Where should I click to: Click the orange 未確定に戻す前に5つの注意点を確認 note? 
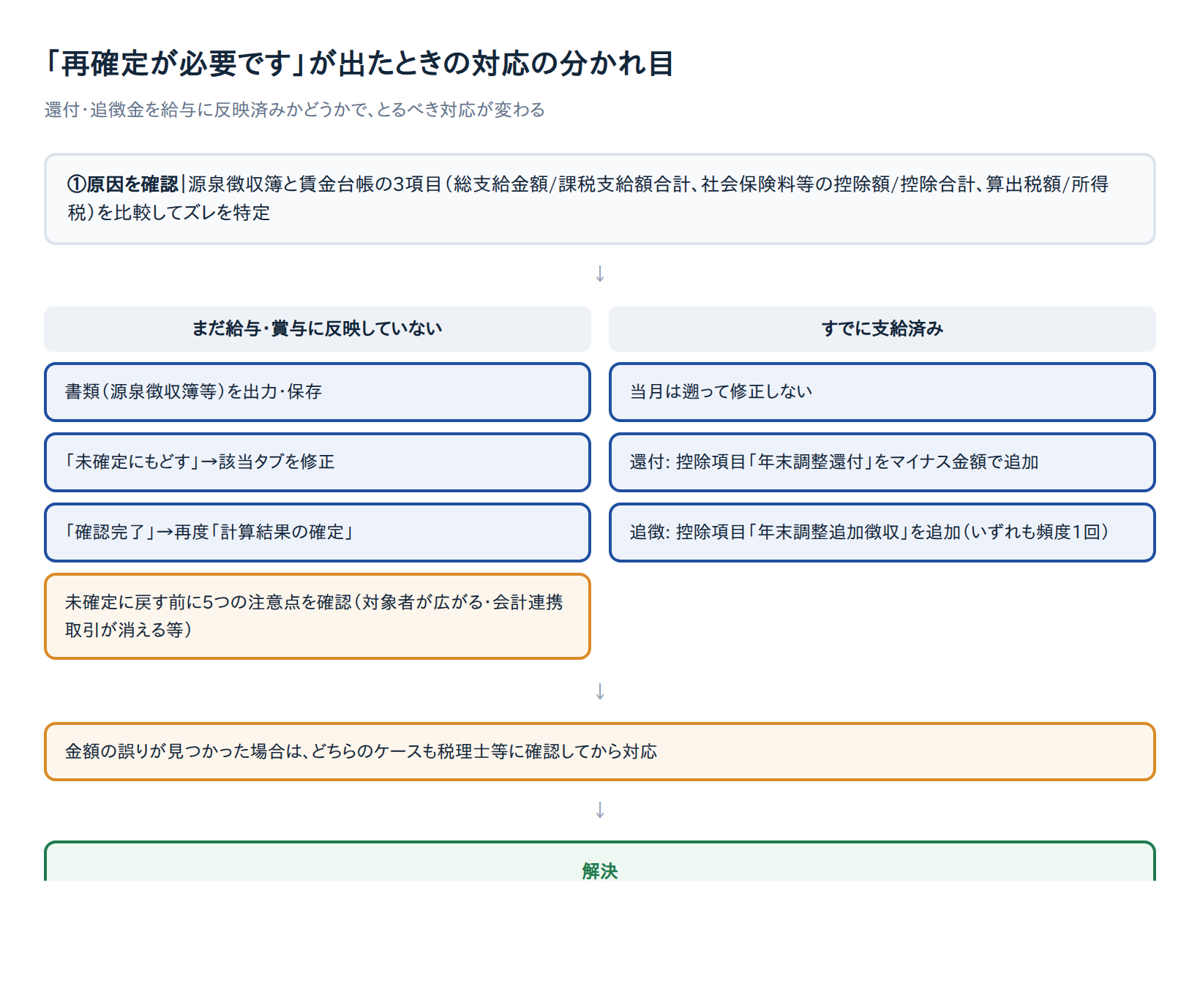318,616
